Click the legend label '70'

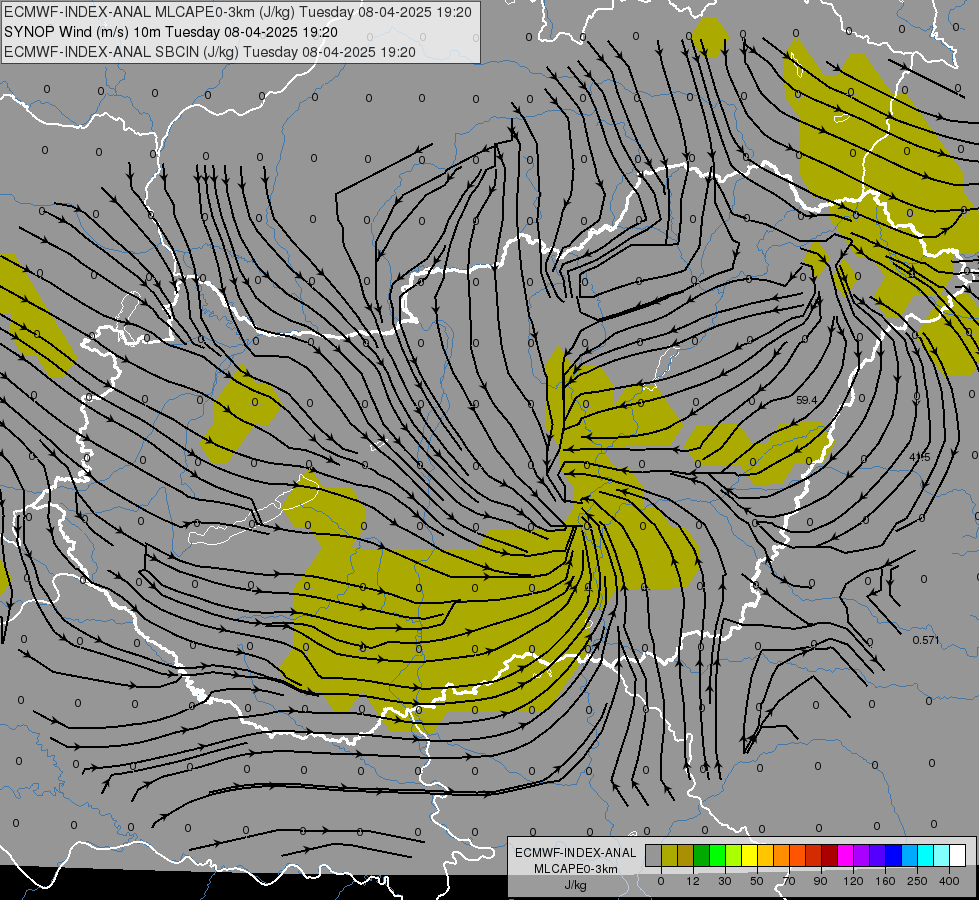789,881
